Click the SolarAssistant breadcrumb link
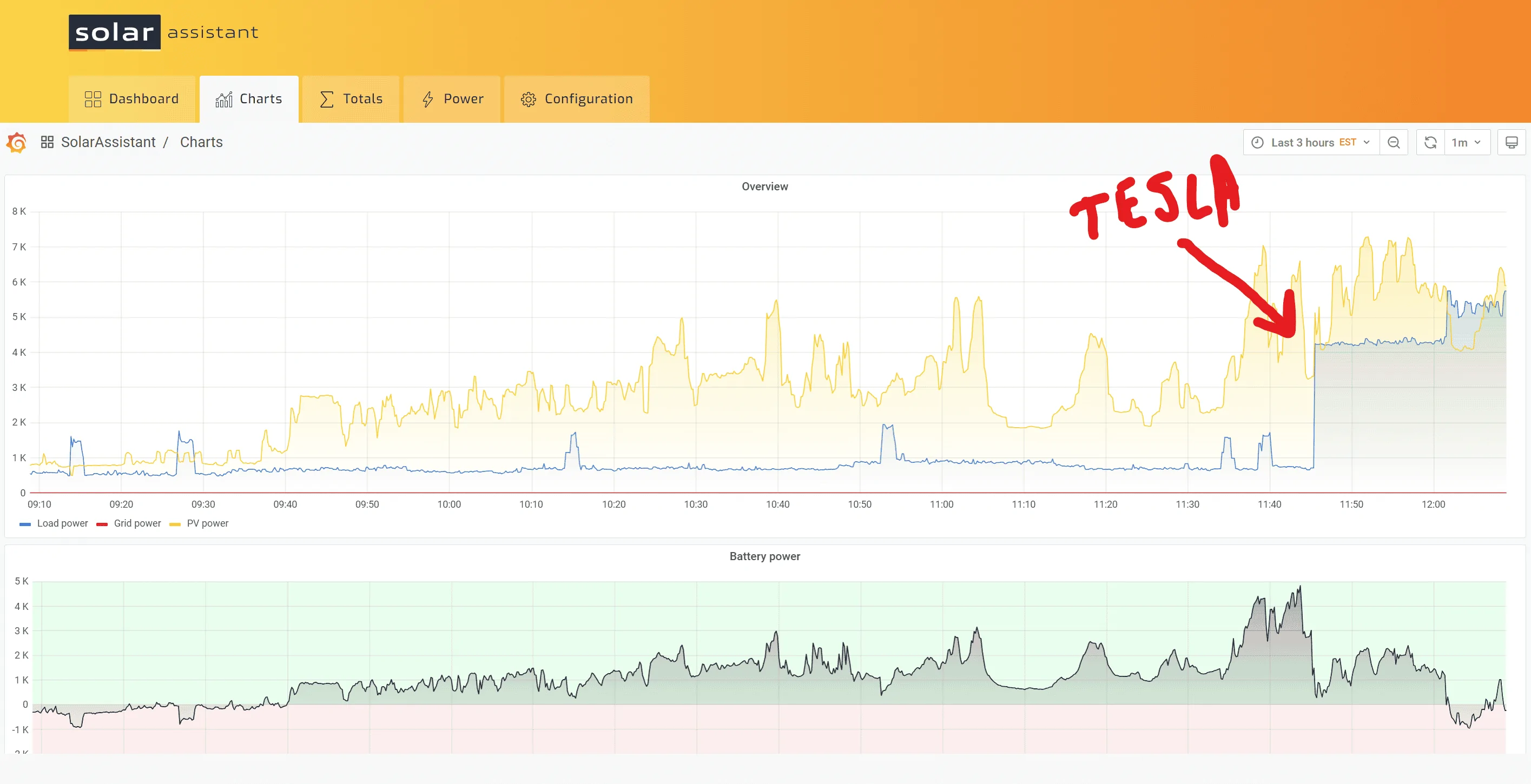 [108, 143]
